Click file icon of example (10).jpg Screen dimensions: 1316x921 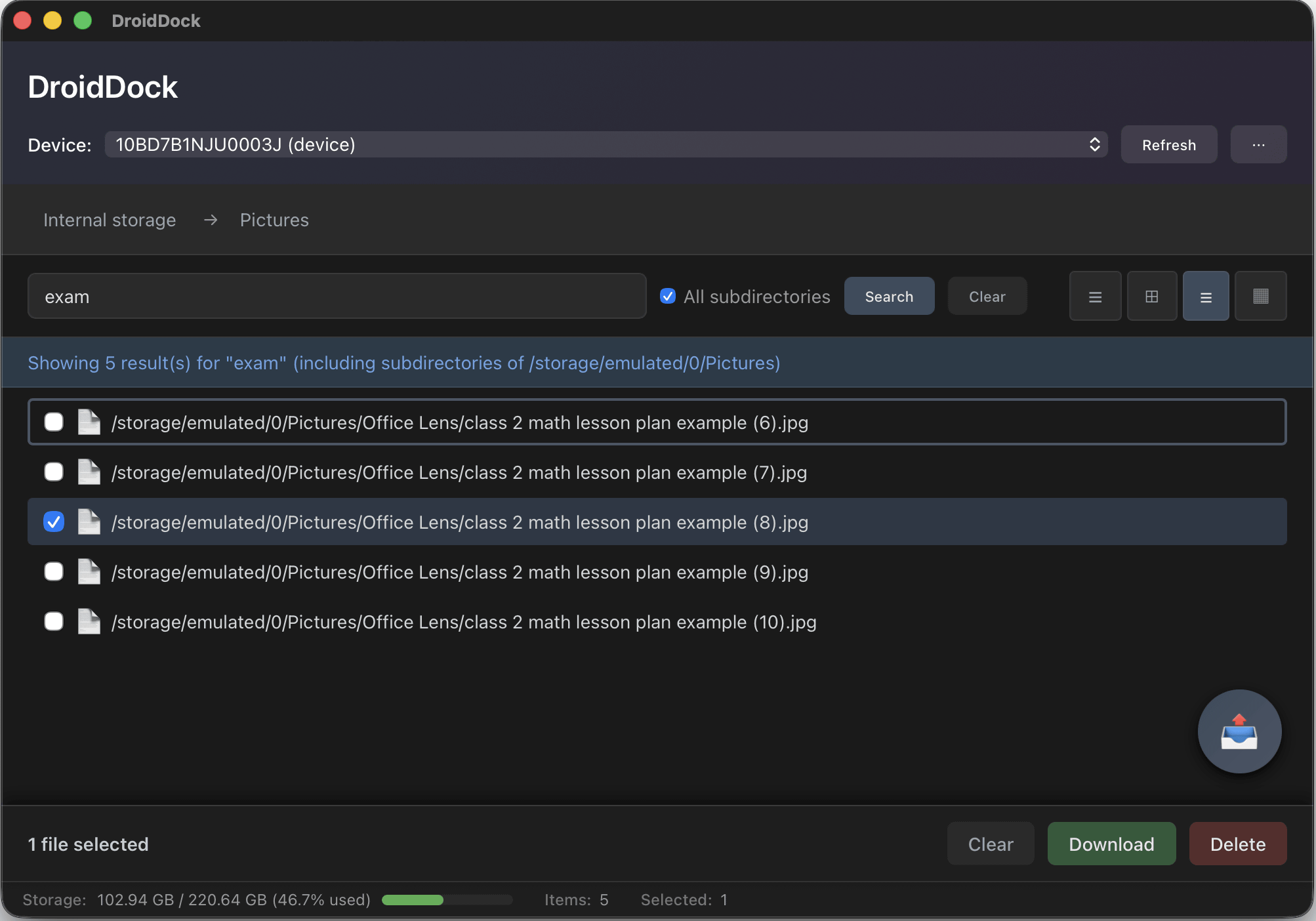coord(89,622)
